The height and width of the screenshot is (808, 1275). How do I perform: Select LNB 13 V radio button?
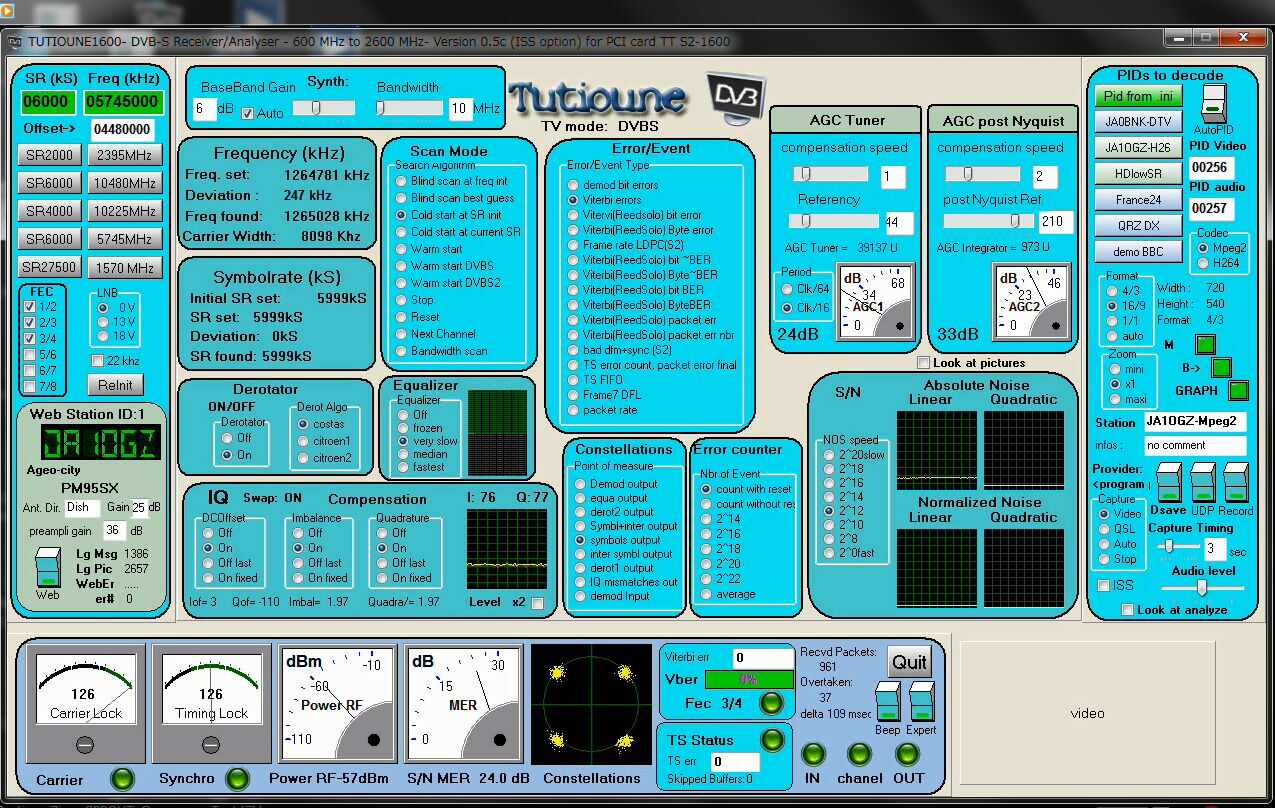pos(103,322)
